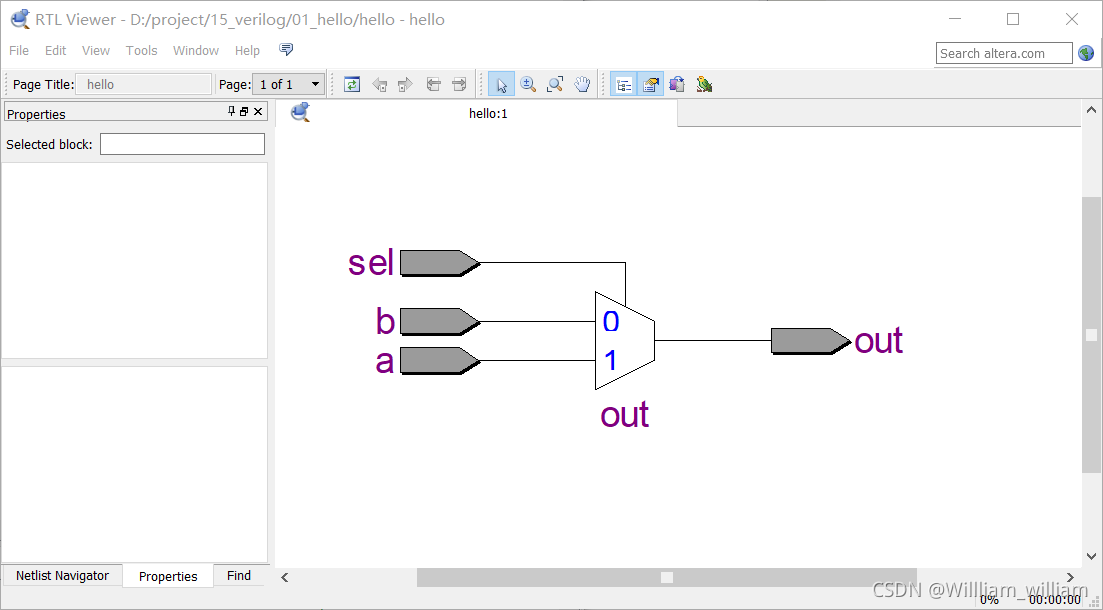Select the hello:1 schematic tab
Screen dimensions: 1103x610
(477, 113)
